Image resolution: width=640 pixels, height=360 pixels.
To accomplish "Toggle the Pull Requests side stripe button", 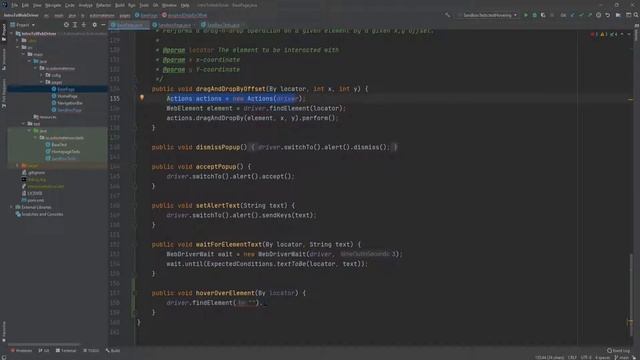I will tap(4, 93).
